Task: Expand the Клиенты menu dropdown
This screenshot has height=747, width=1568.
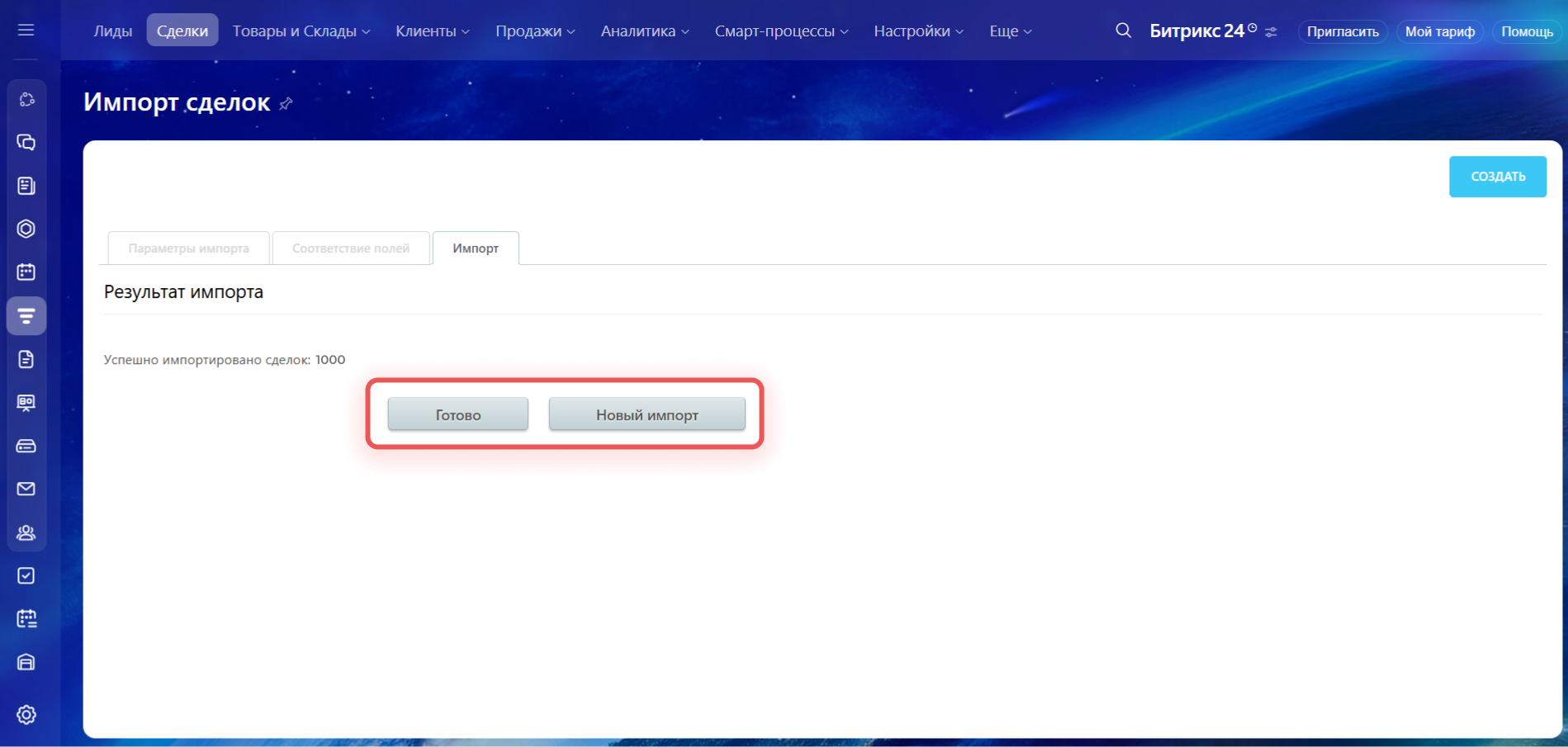Action: click(432, 31)
